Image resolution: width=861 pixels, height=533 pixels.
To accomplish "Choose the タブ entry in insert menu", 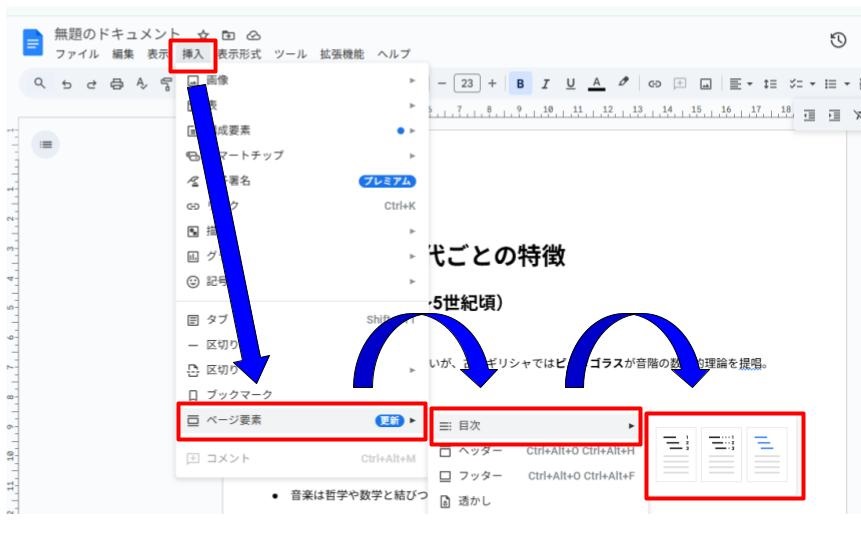I will (x=302, y=319).
